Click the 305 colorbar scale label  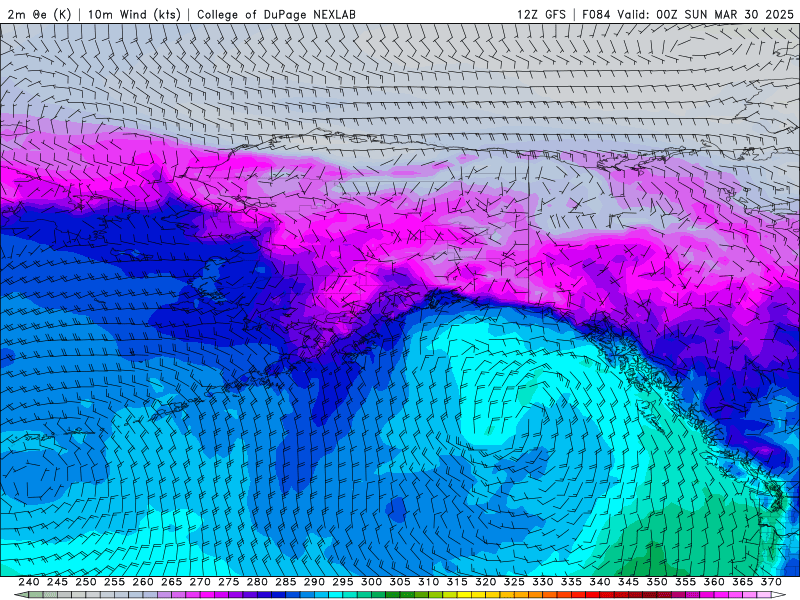pyautogui.click(x=400, y=582)
